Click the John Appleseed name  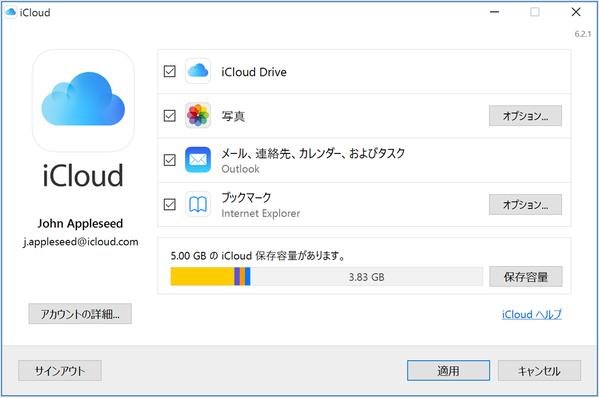(x=80, y=223)
